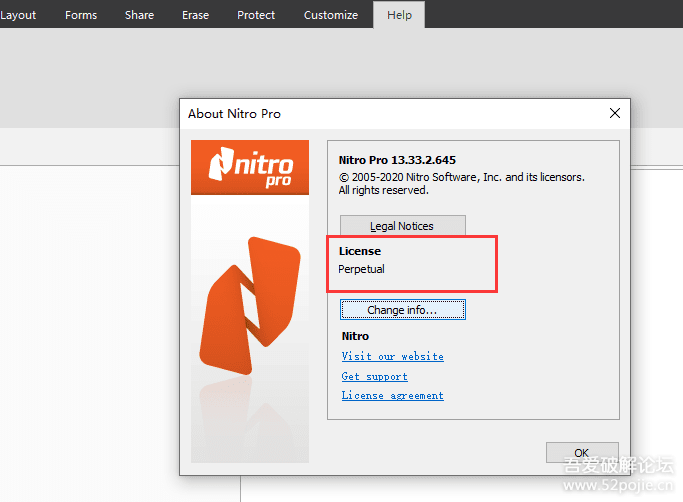Click the Help ribbon tab
The width and height of the screenshot is (683, 502).
[399, 15]
